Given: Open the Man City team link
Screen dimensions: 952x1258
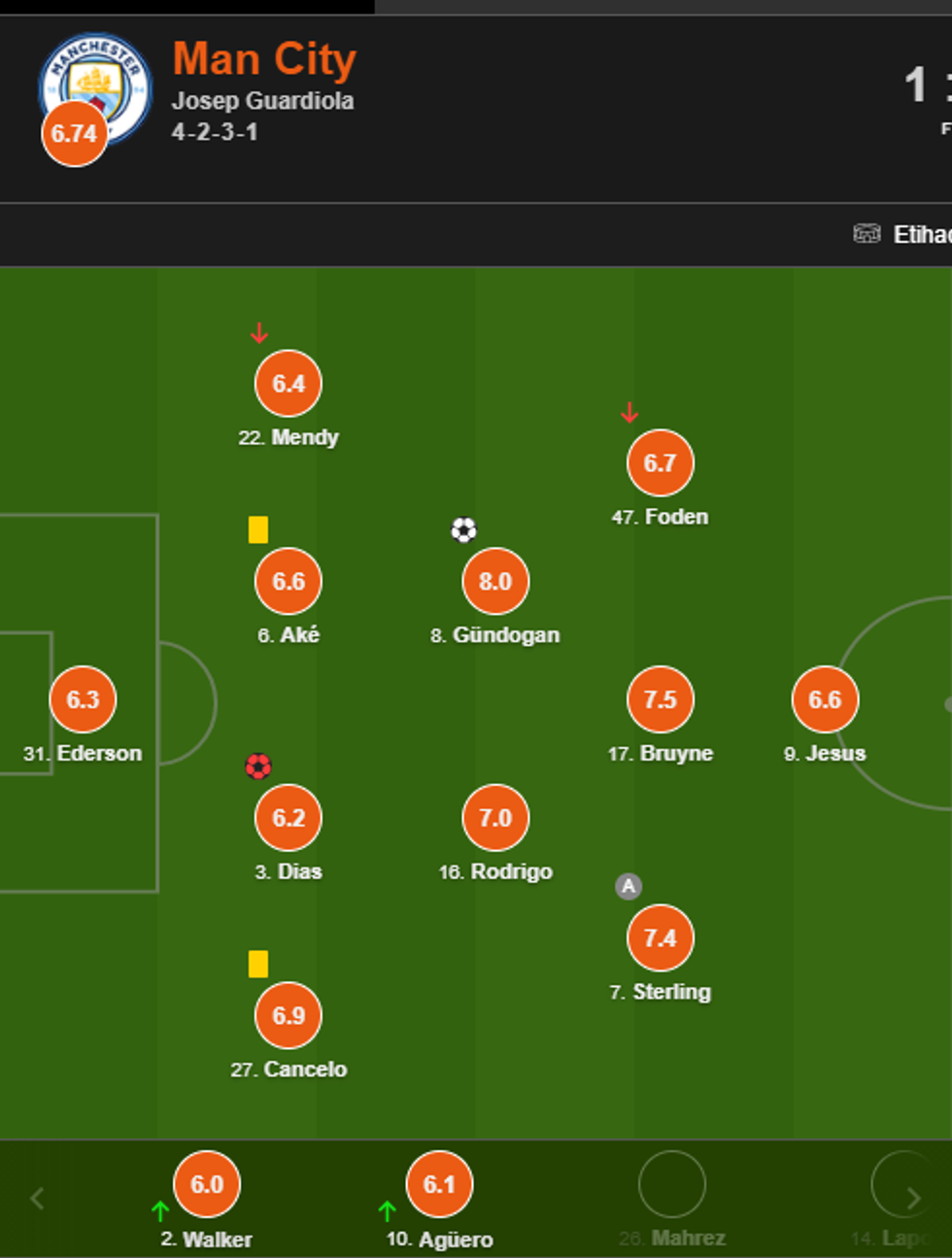Looking at the screenshot, I should (264, 60).
